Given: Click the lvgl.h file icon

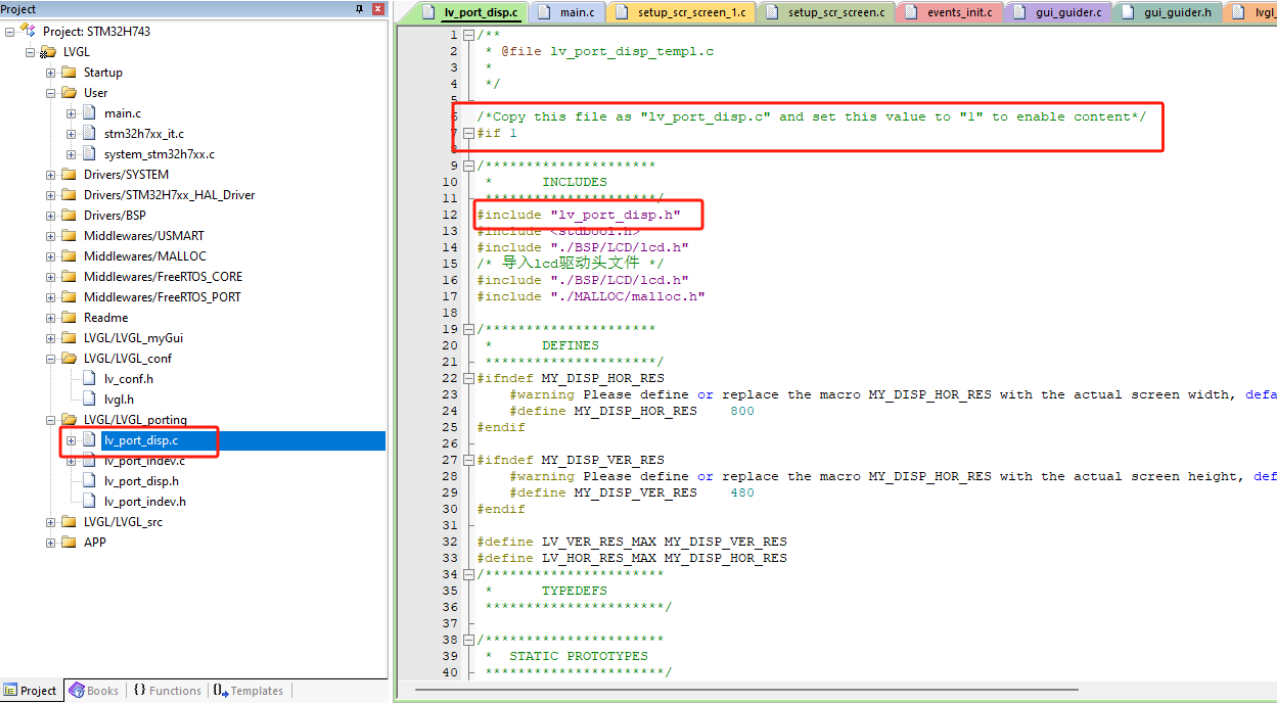Looking at the screenshot, I should (x=88, y=399).
